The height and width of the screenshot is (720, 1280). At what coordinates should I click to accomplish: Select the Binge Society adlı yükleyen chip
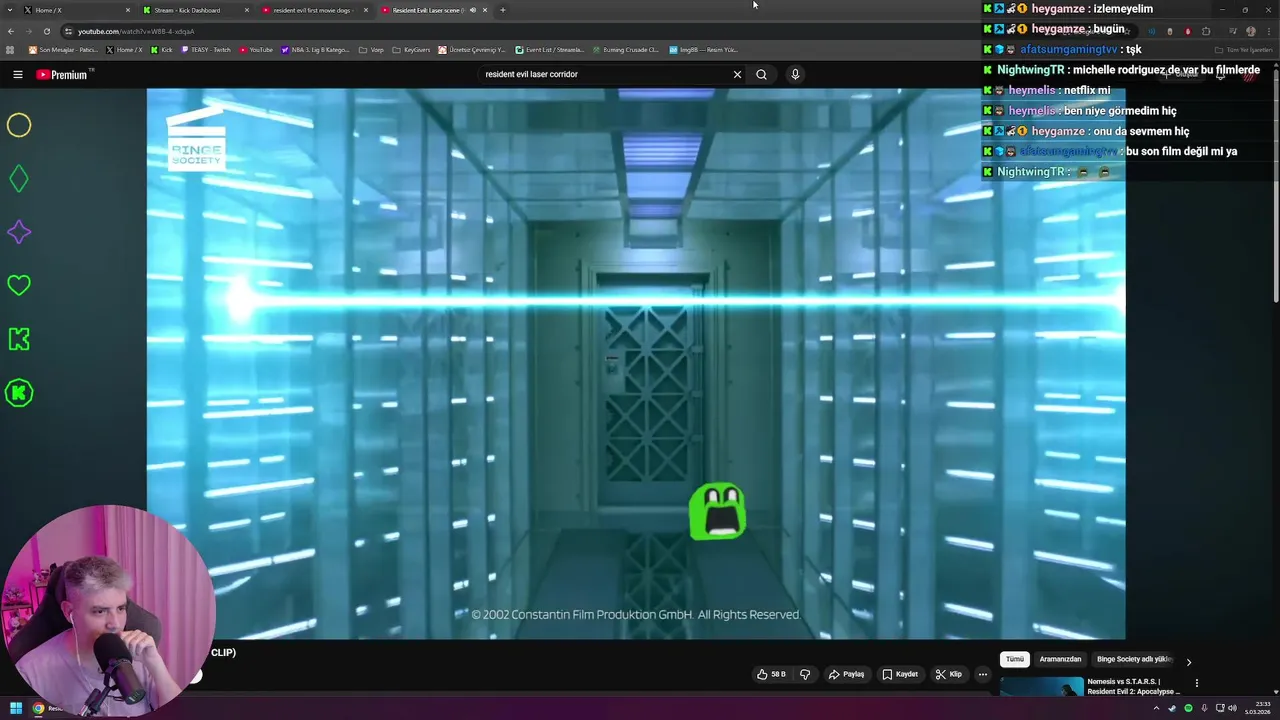(1134, 659)
